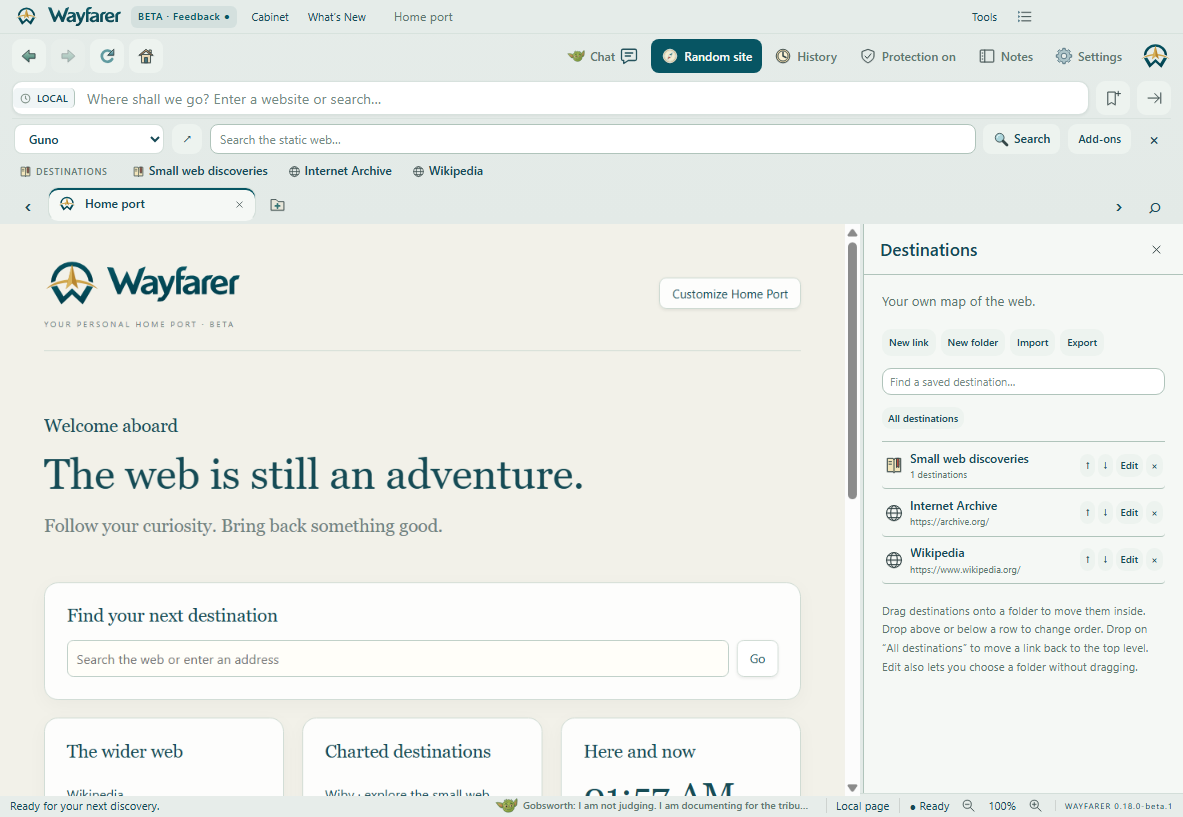Open the Notes panel

click(x=1006, y=57)
